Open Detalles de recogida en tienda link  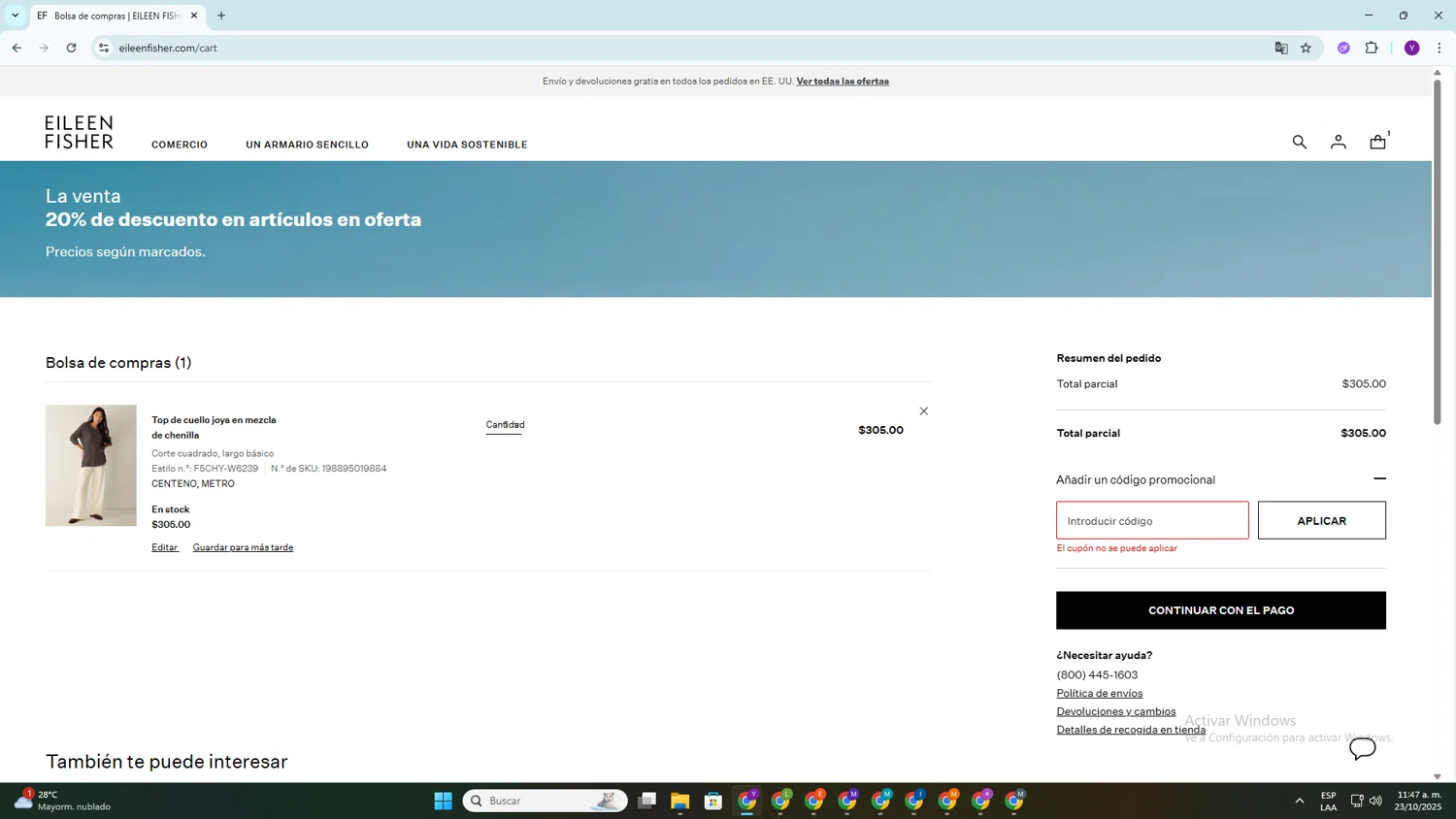pyautogui.click(x=1131, y=730)
